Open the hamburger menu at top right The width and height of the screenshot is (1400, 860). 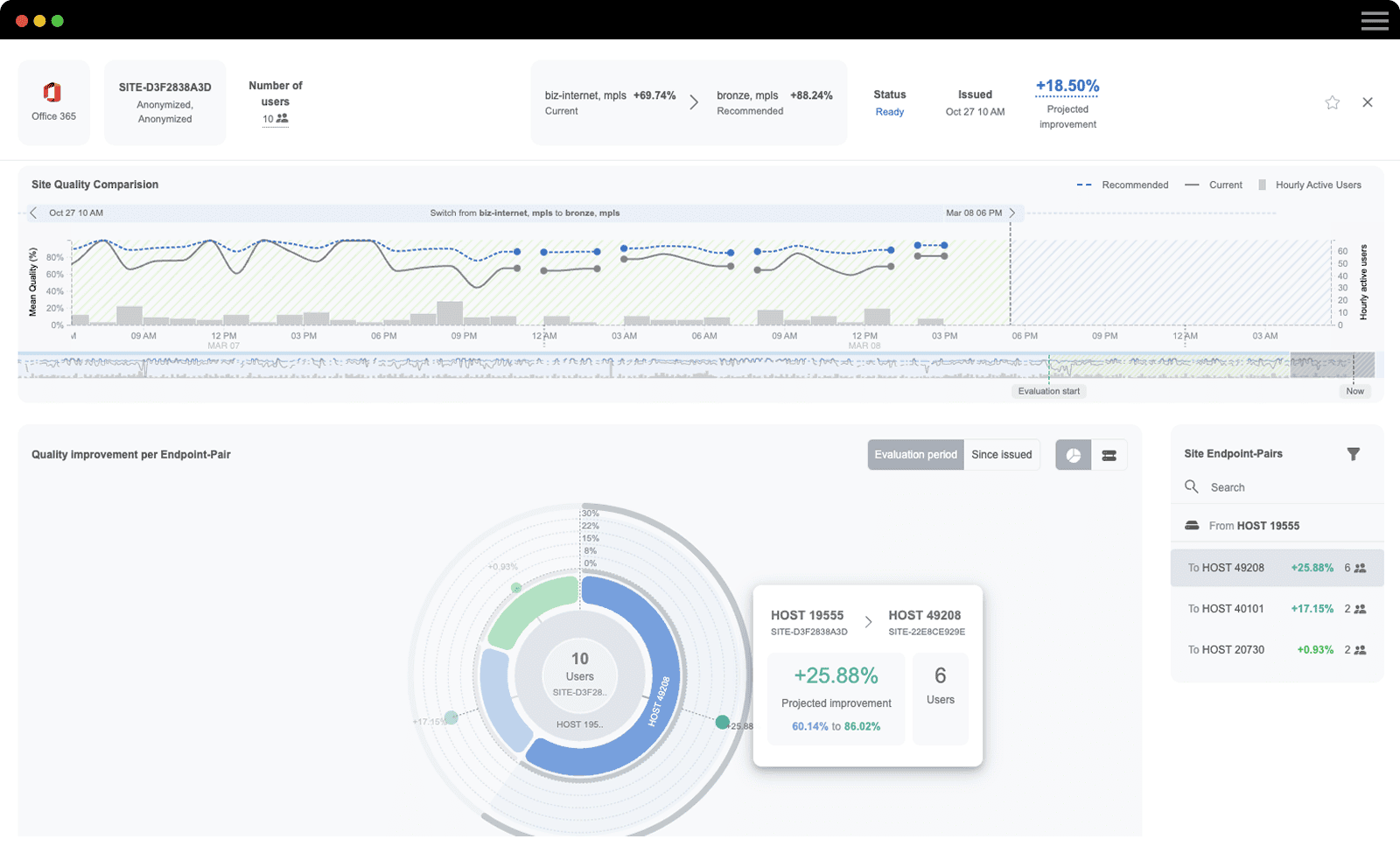pos(1375,19)
